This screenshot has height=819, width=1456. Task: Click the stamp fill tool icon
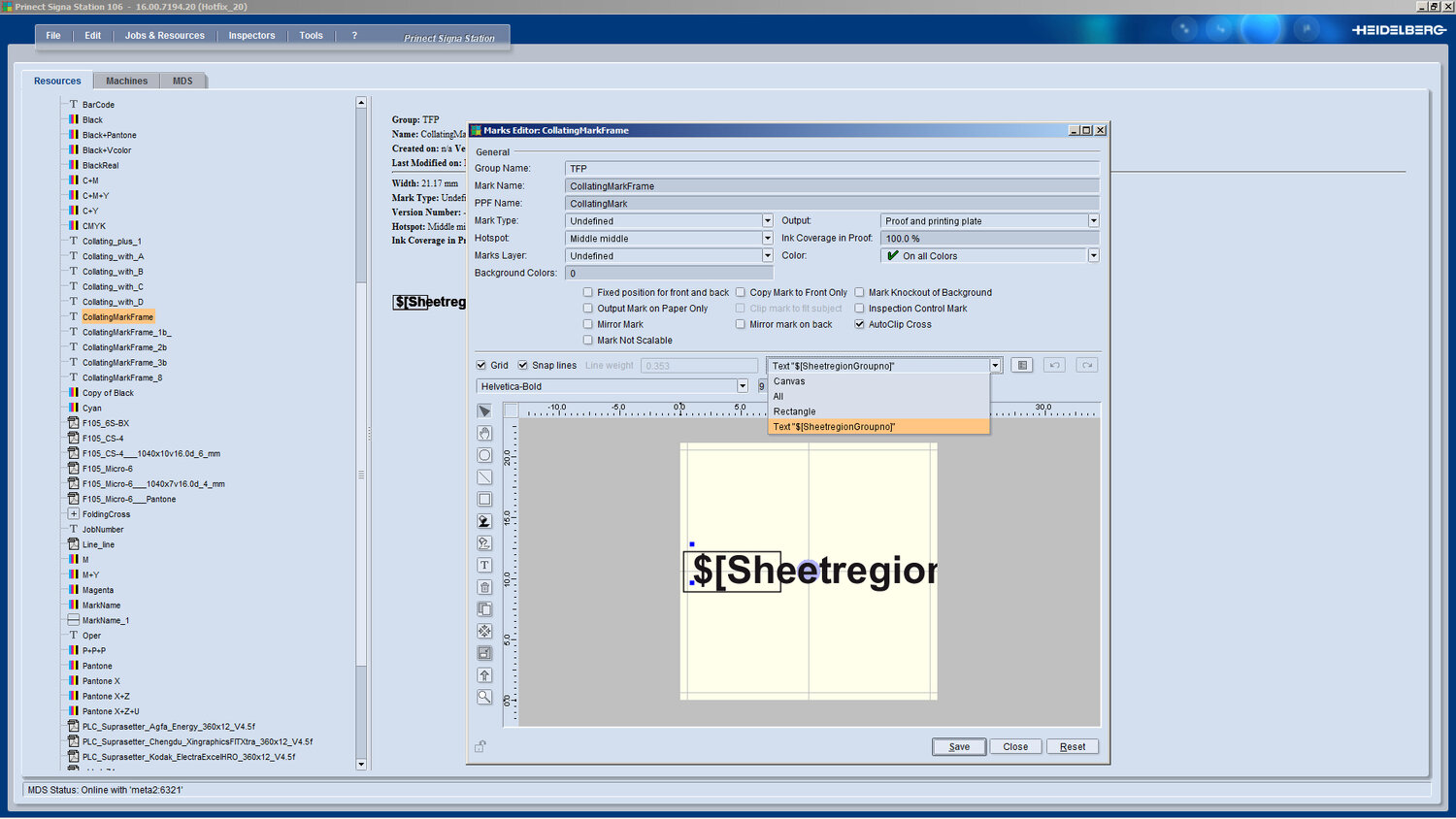pos(484,521)
